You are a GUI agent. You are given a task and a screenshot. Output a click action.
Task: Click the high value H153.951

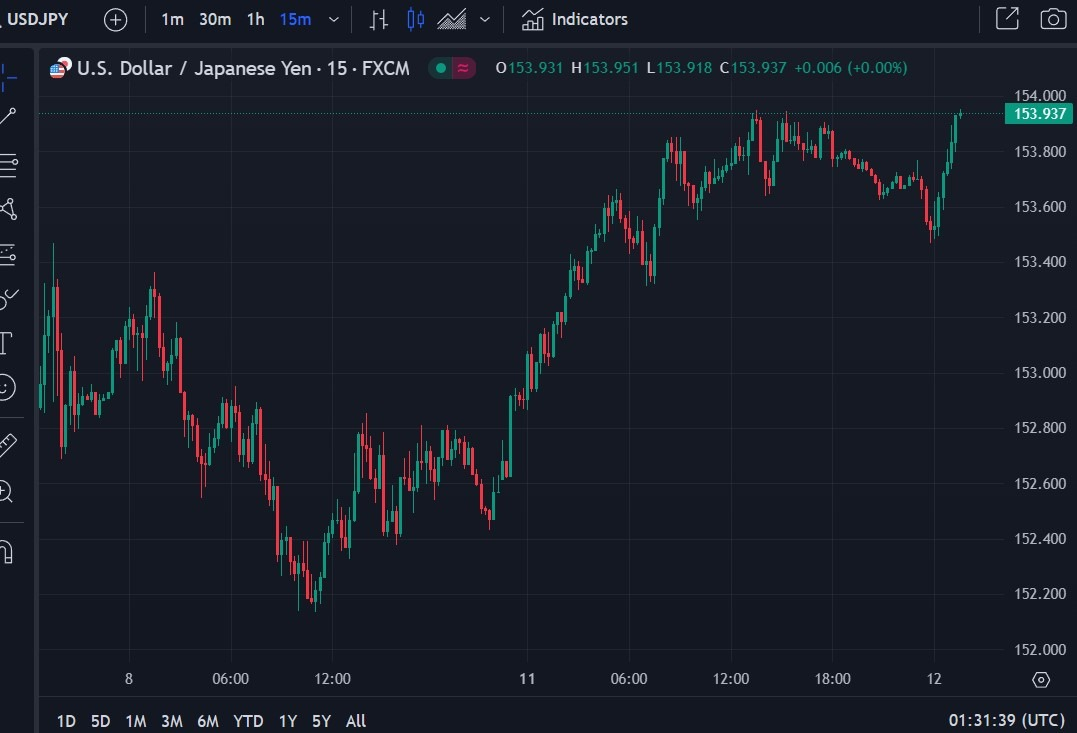point(604,68)
